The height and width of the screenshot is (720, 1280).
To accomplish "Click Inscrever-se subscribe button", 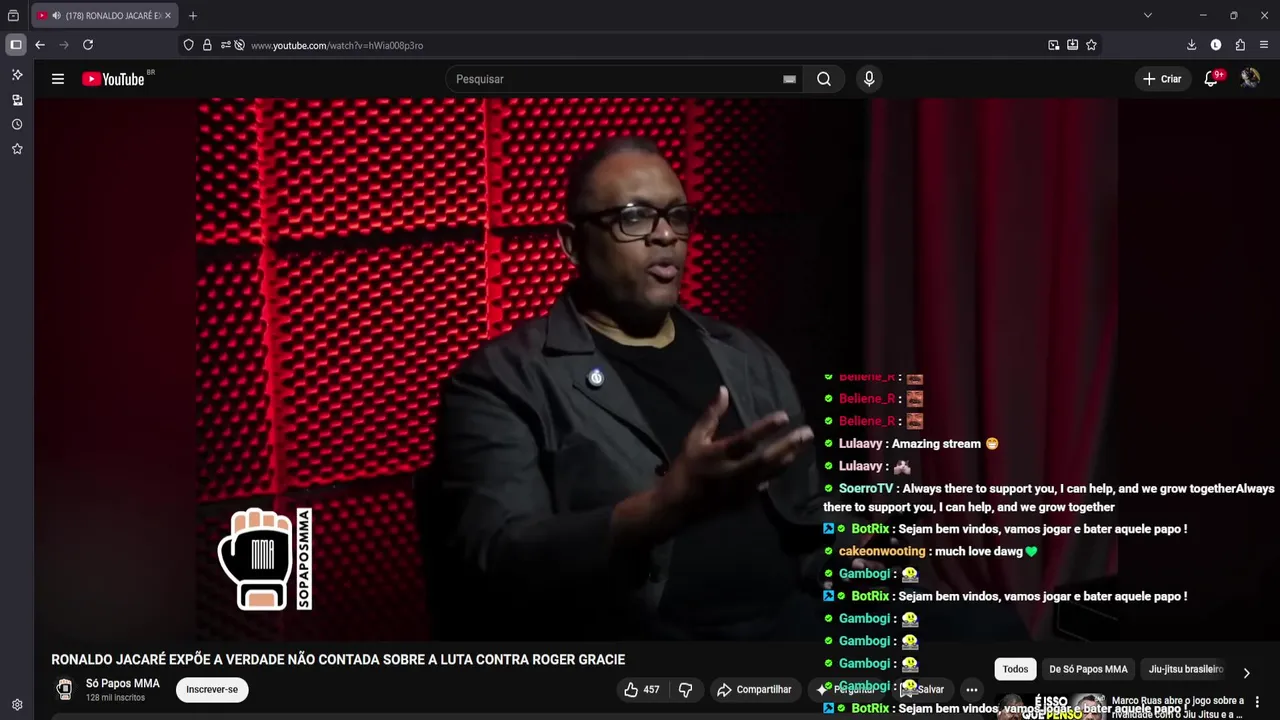I will click(212, 689).
